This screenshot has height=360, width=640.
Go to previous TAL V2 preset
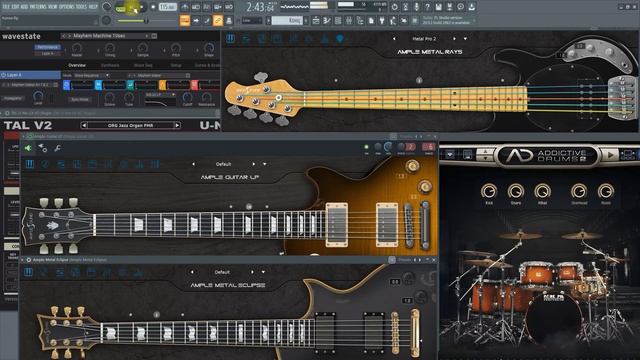(x=84, y=125)
